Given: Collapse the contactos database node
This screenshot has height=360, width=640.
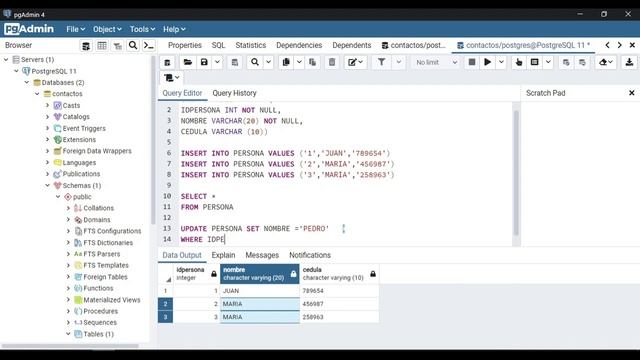Looking at the screenshot, I should pos(37,94).
